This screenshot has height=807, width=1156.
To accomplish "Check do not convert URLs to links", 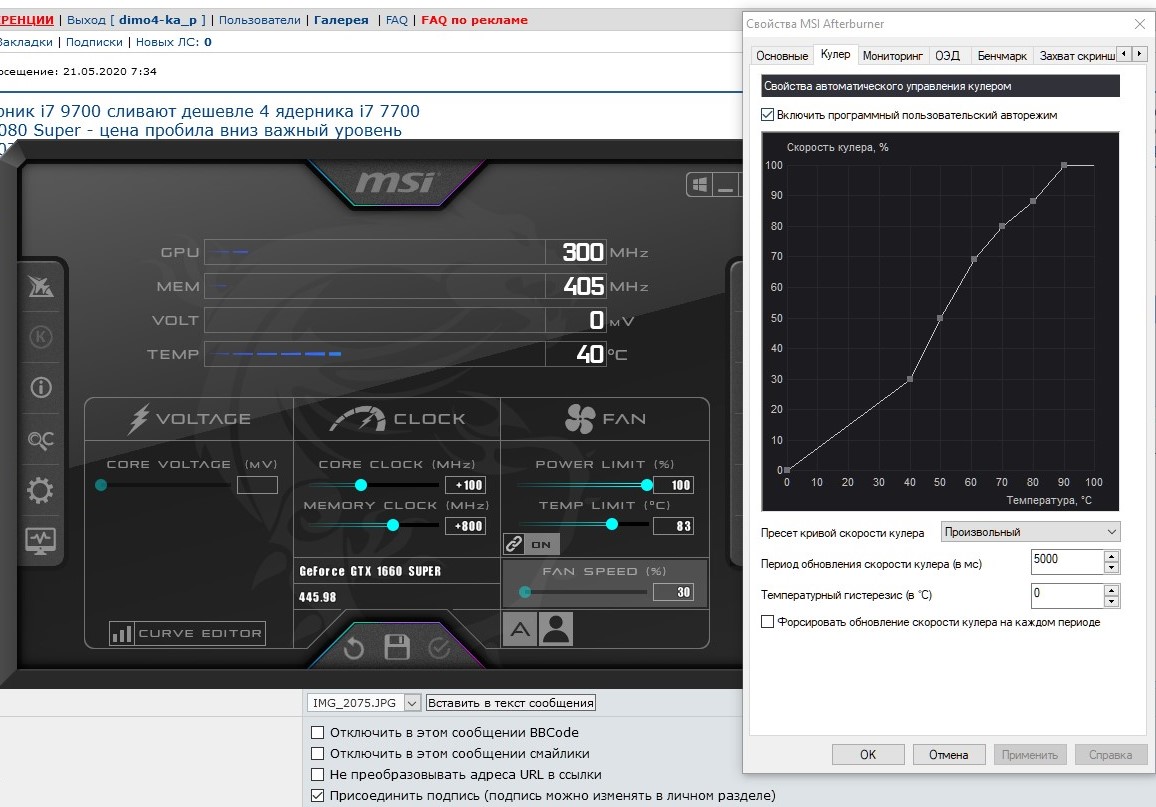I will tap(318, 775).
